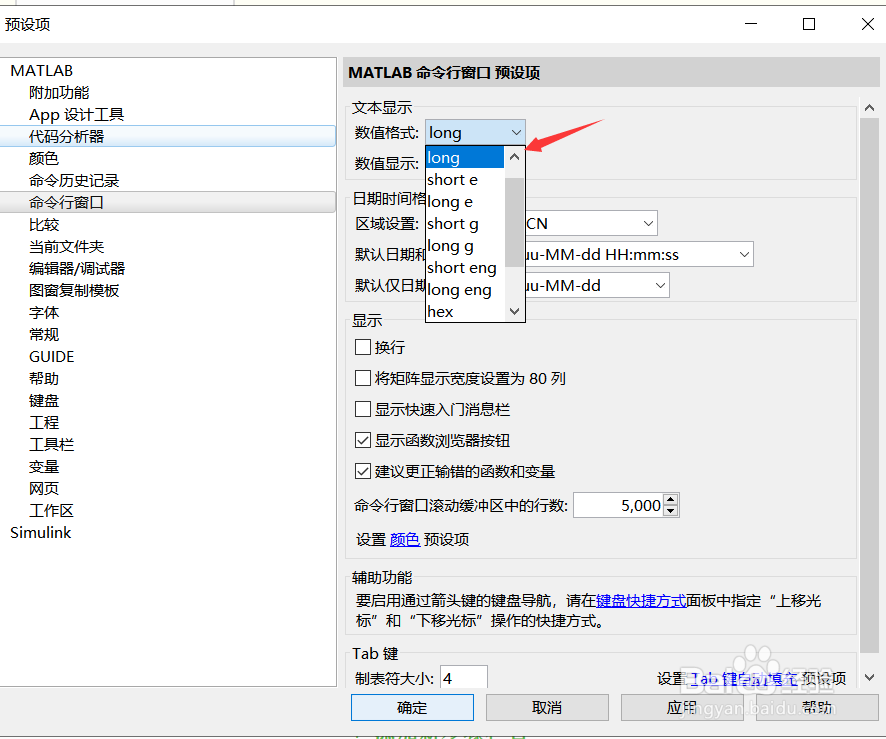Screen dimensions: 886x739
Task: Select 代码分析器 in the tree
Action: click(x=168, y=136)
